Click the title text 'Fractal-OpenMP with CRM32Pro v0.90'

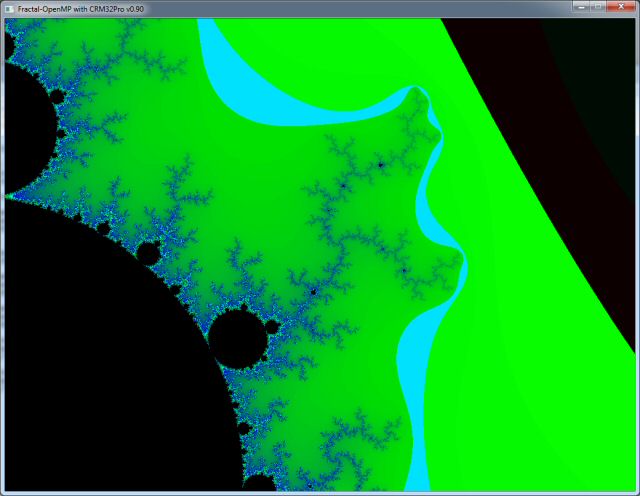pos(81,9)
